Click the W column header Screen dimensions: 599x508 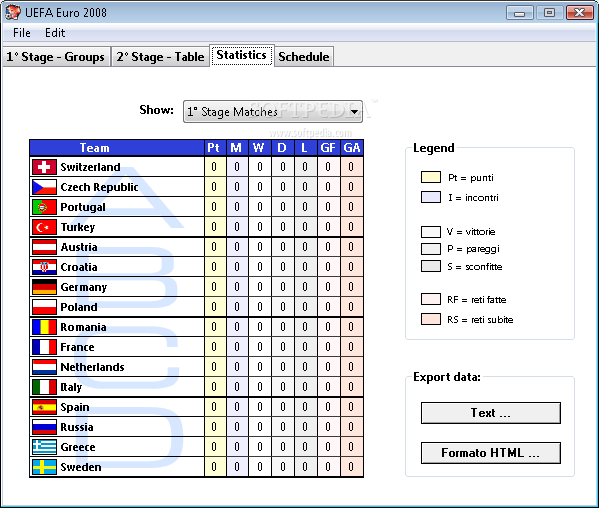pos(259,148)
